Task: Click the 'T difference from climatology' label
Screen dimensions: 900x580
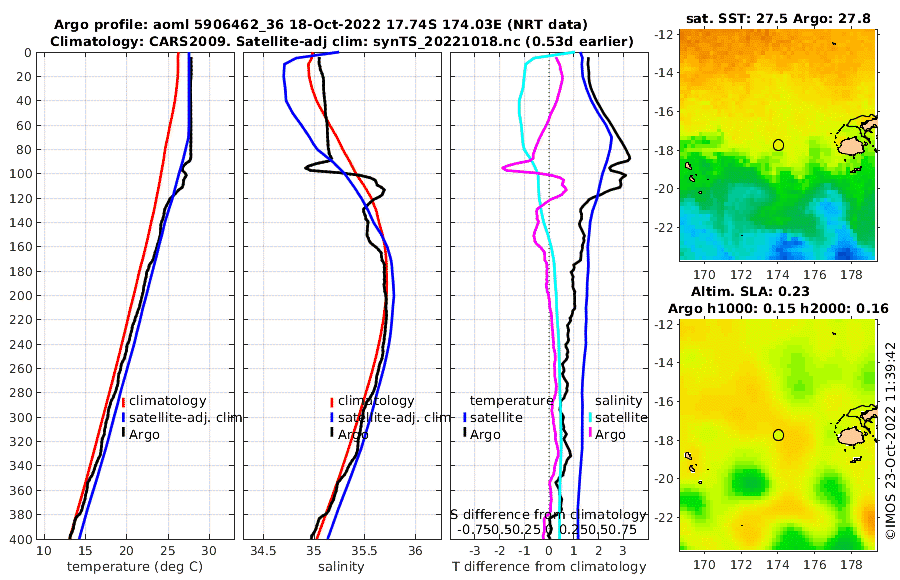Action: [549, 567]
